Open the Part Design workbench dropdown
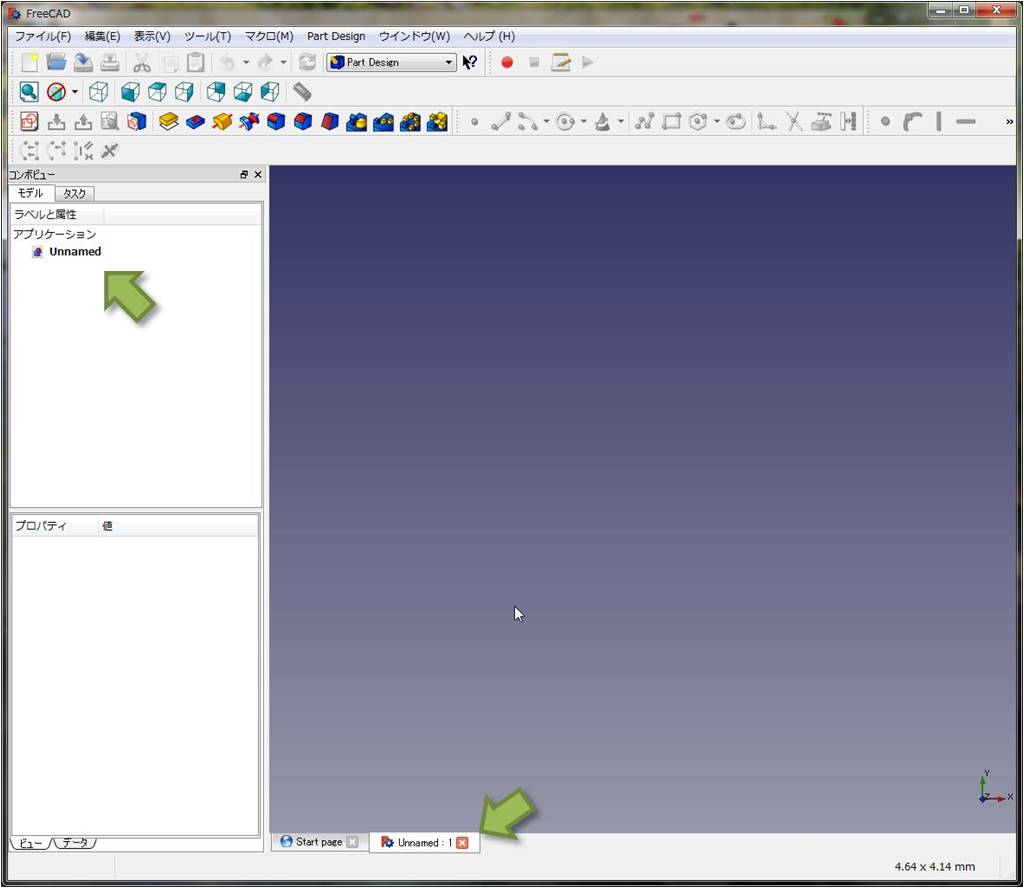The height and width of the screenshot is (888, 1024). click(392, 63)
